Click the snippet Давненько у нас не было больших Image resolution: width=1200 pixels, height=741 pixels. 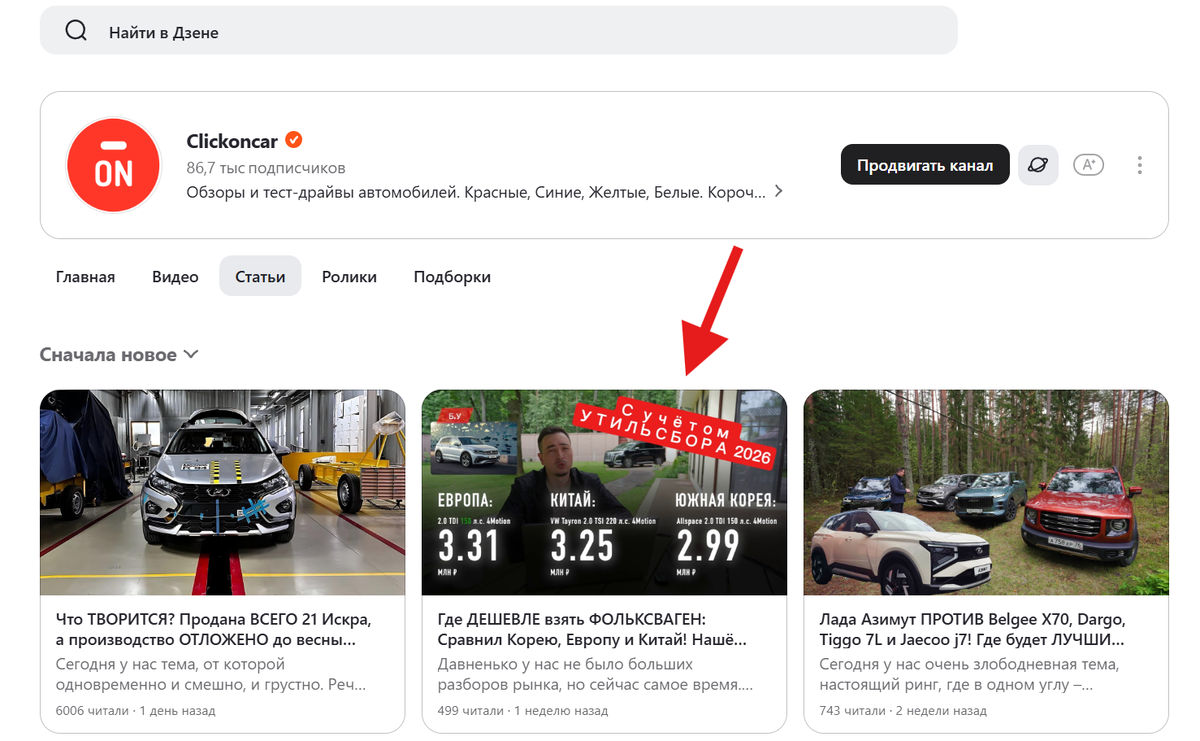coord(596,675)
